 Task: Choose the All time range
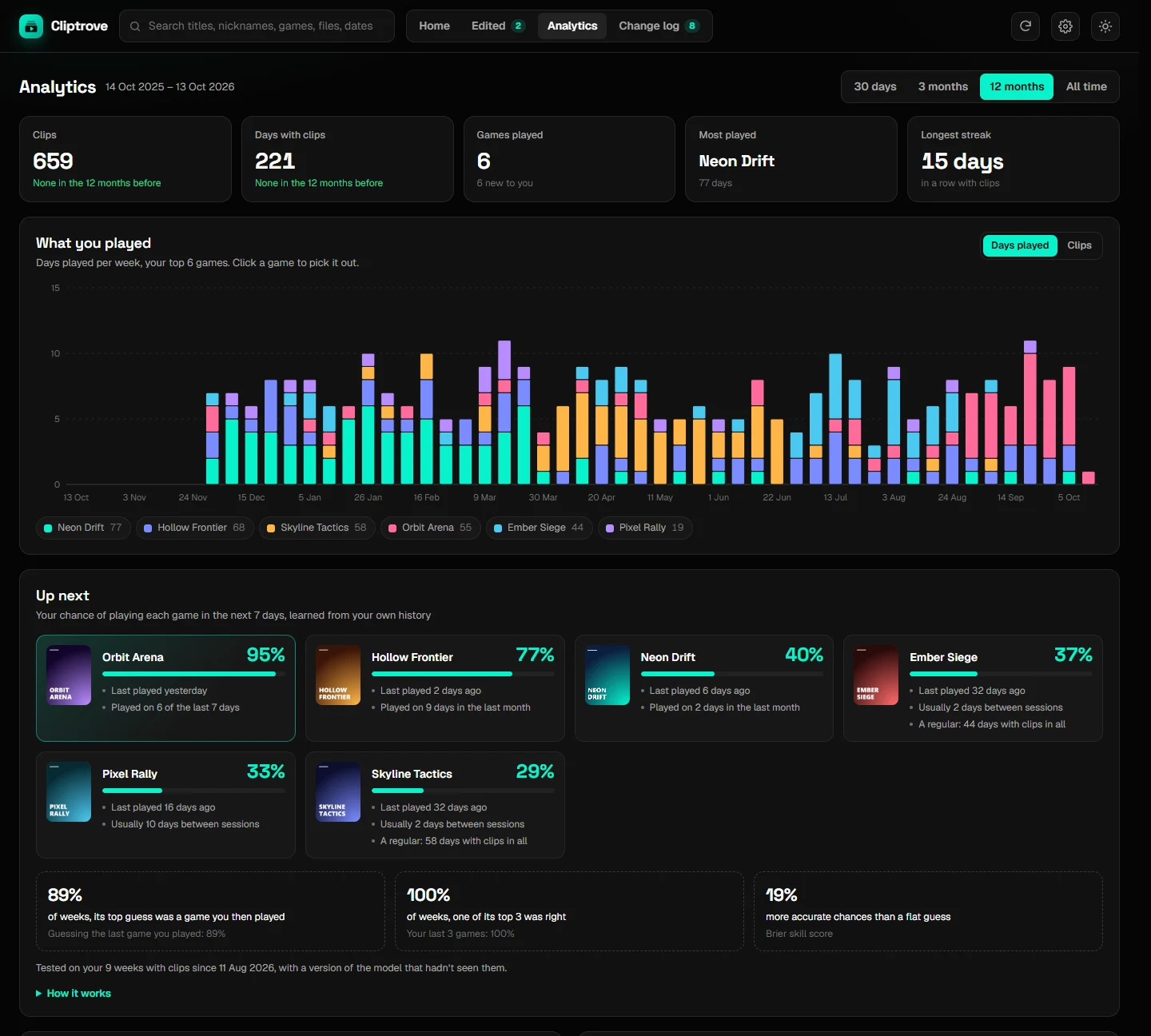pyautogui.click(x=1086, y=86)
